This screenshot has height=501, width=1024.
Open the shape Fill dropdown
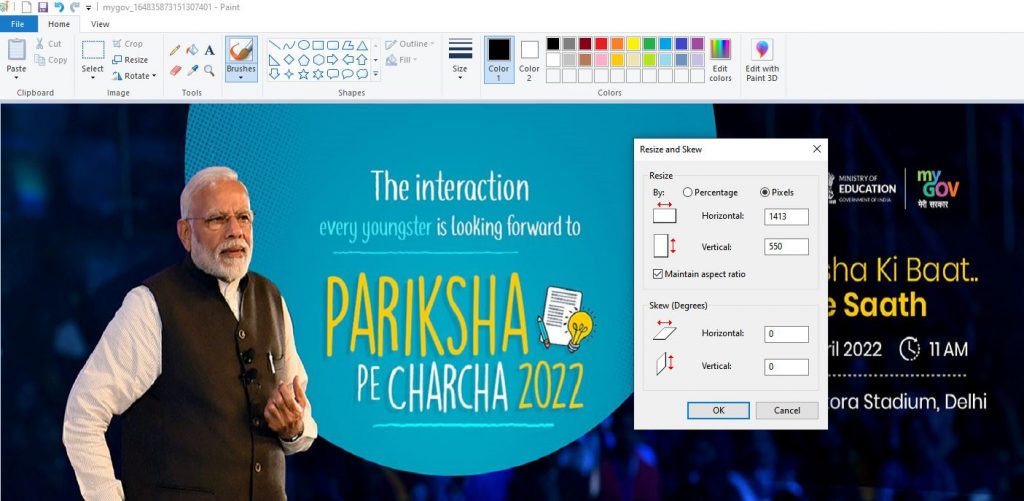(x=402, y=59)
